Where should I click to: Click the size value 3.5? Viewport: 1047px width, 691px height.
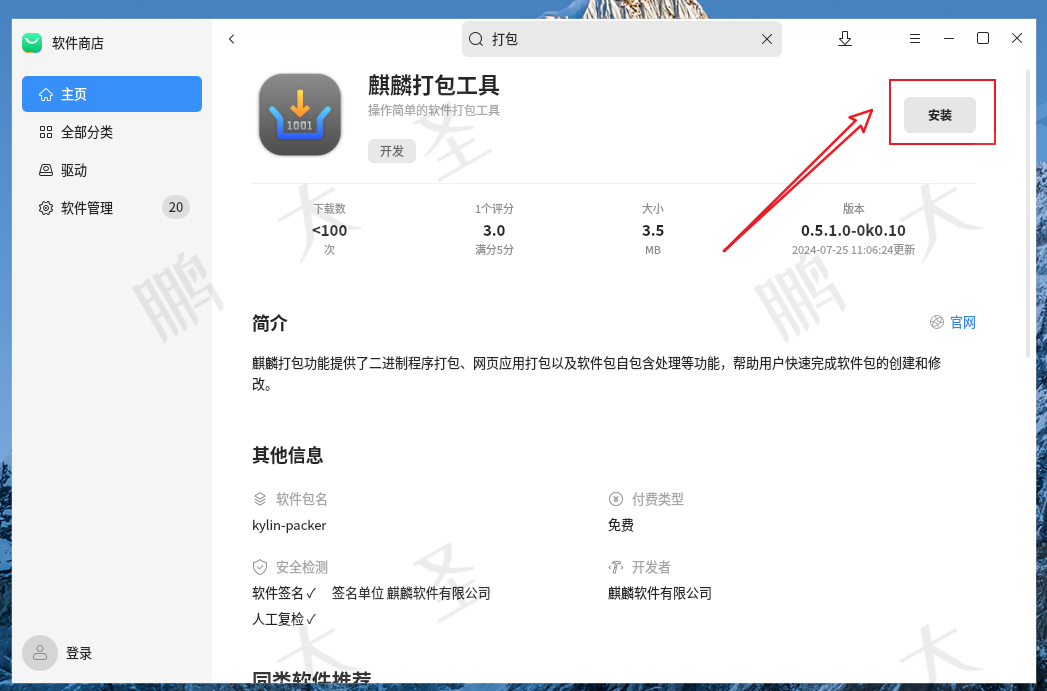tap(653, 230)
